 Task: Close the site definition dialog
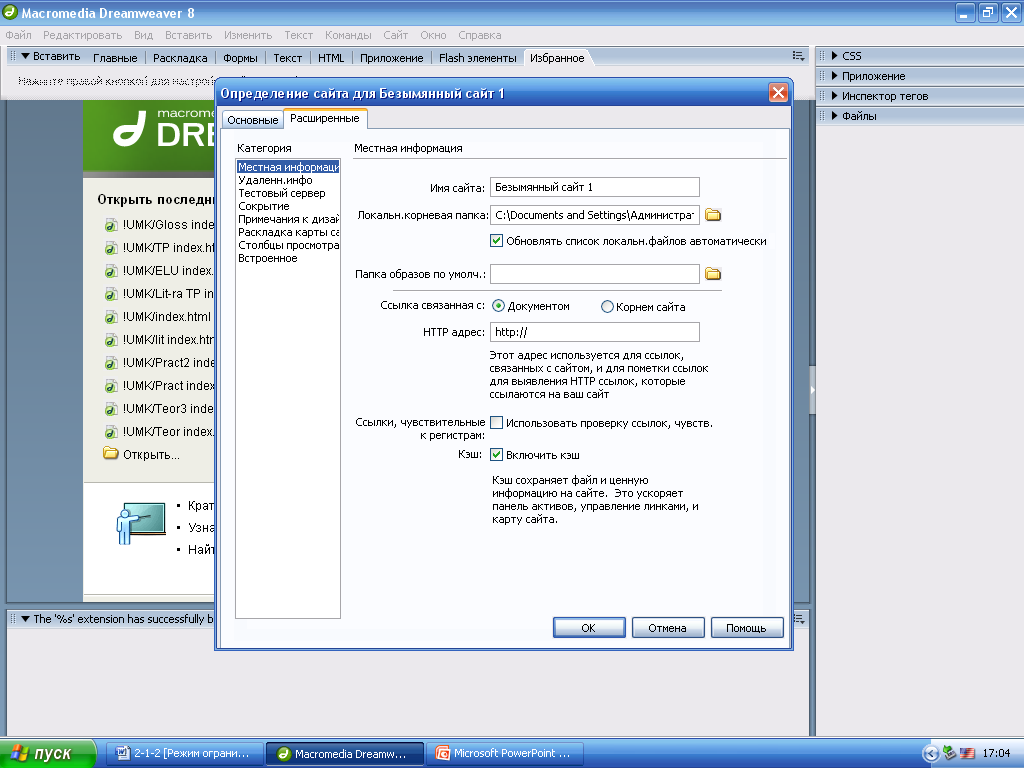[x=778, y=93]
